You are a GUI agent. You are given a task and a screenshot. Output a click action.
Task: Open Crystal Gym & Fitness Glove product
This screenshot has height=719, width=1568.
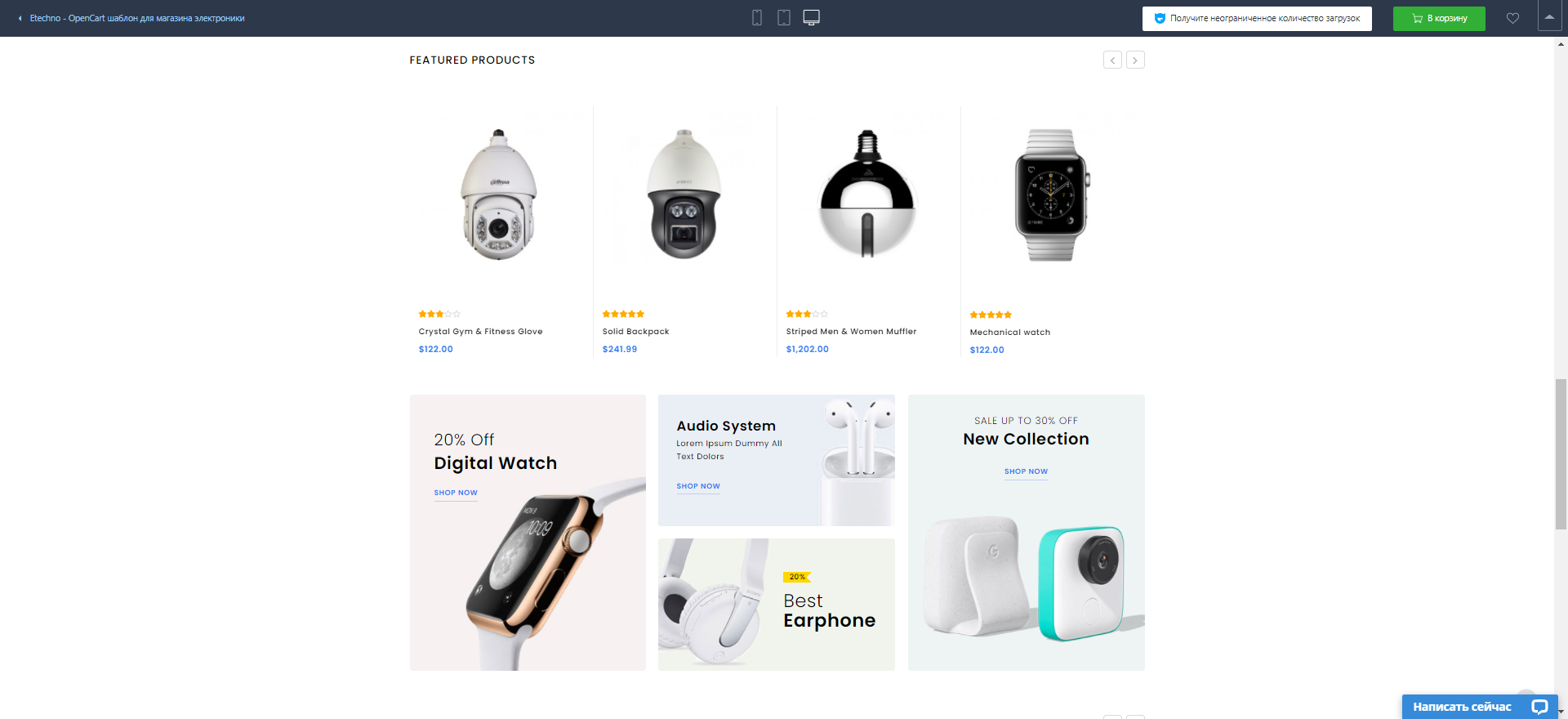coord(480,332)
